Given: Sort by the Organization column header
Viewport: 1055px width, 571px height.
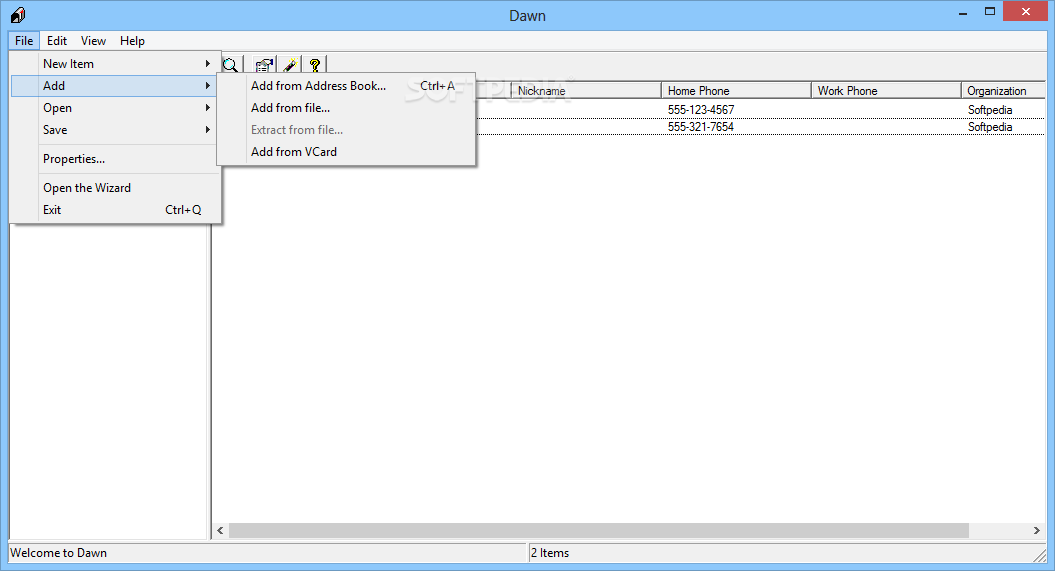Looking at the screenshot, I should click(x=1003, y=91).
